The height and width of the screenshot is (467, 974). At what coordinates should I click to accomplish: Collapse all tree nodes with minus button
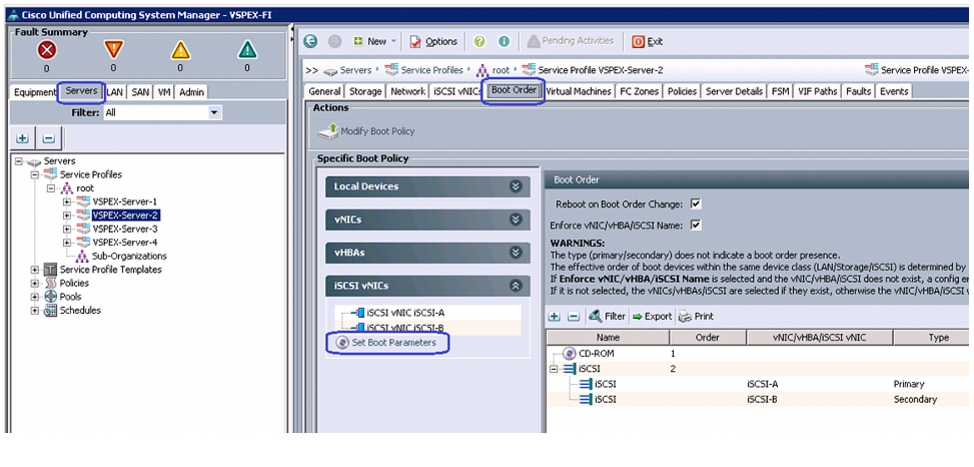(49, 138)
